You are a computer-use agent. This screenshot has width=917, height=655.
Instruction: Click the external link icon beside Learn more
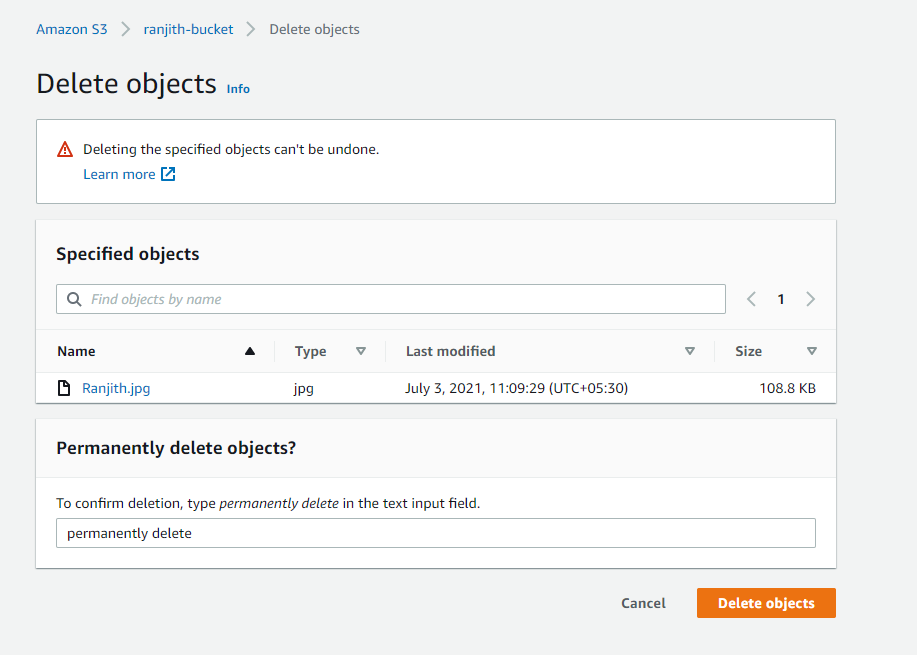pos(168,174)
